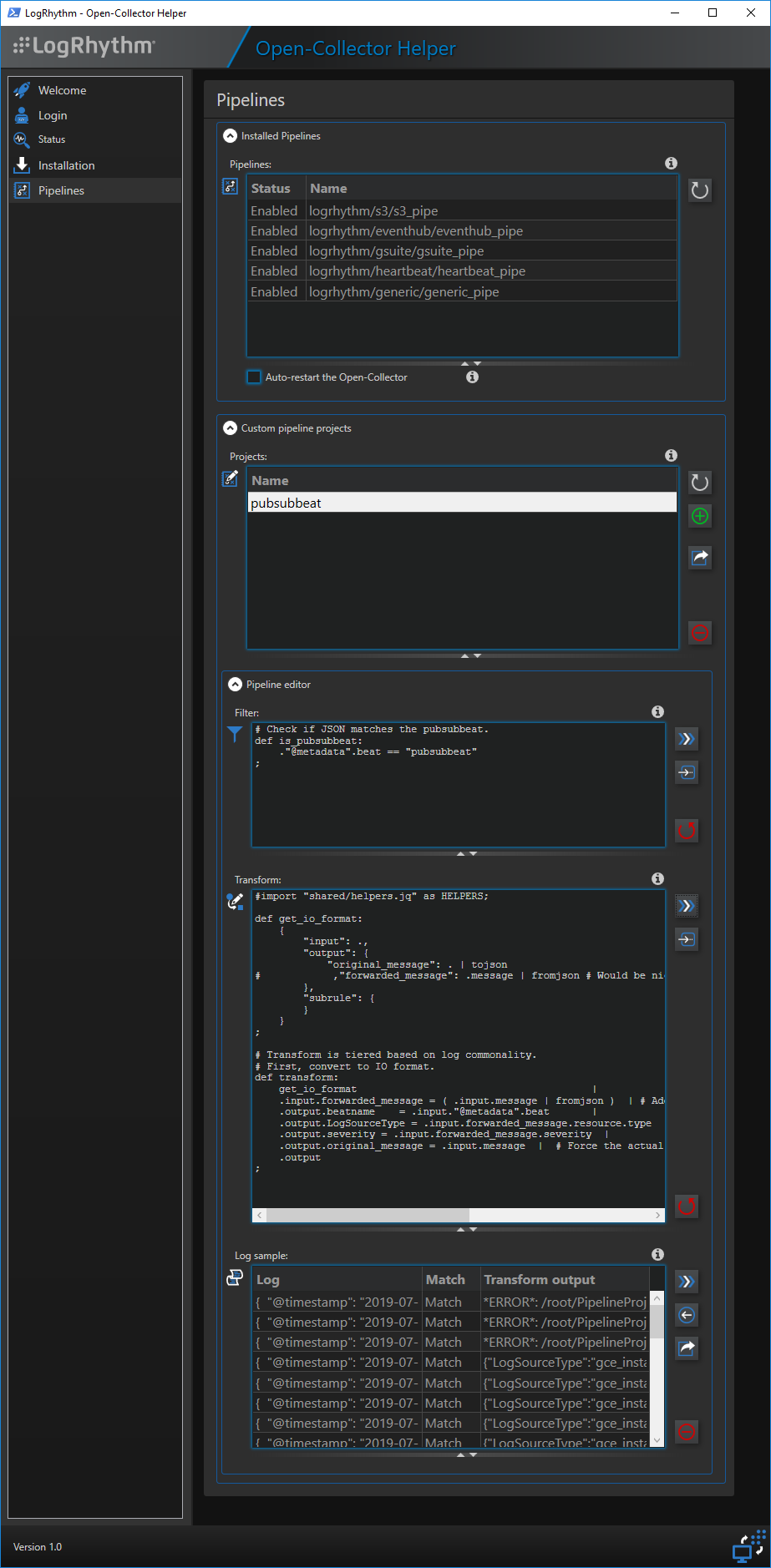Click the Status column header in Pipelines

(276, 188)
